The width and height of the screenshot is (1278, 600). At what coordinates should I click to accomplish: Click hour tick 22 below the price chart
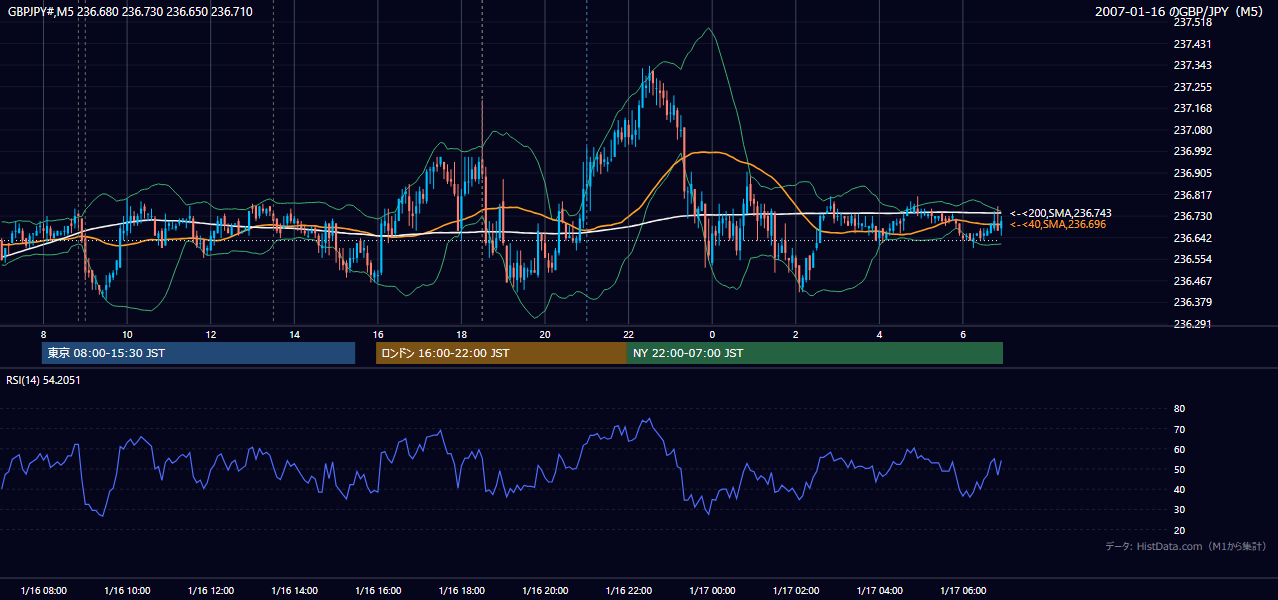tap(628, 333)
